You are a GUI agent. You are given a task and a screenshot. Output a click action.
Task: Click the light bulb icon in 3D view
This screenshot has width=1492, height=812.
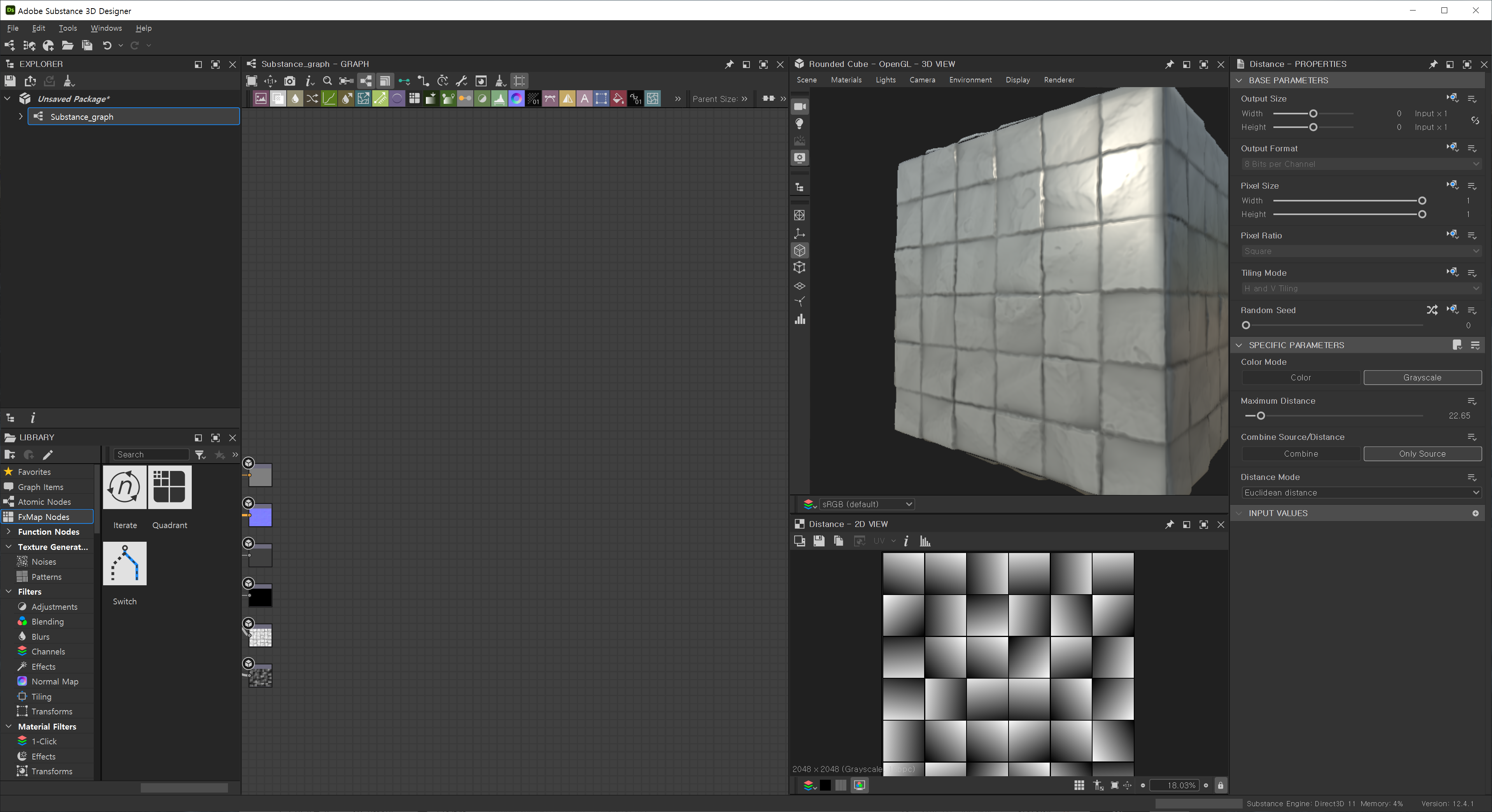coord(799,123)
